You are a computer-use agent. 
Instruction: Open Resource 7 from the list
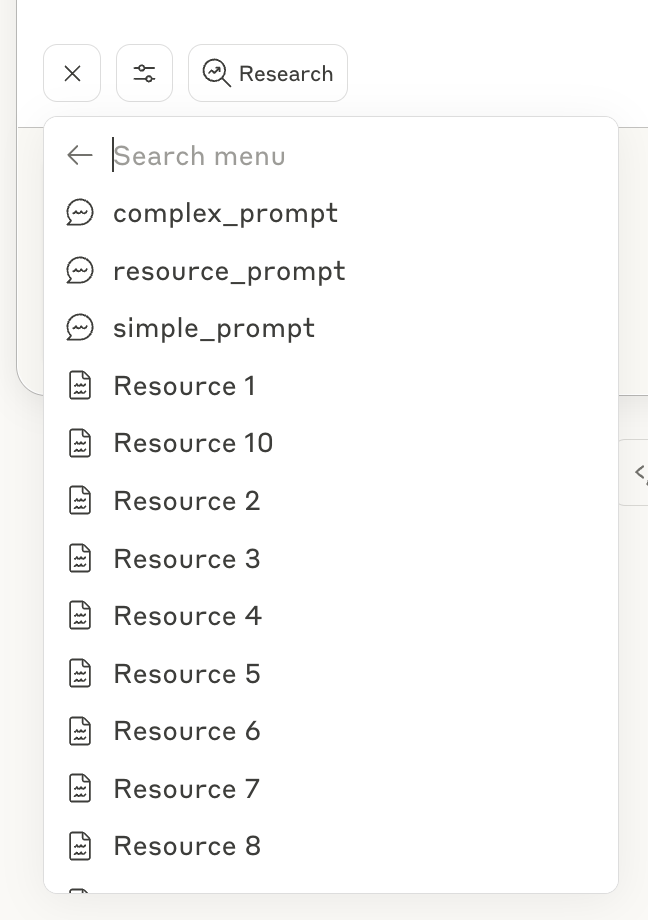click(186, 789)
